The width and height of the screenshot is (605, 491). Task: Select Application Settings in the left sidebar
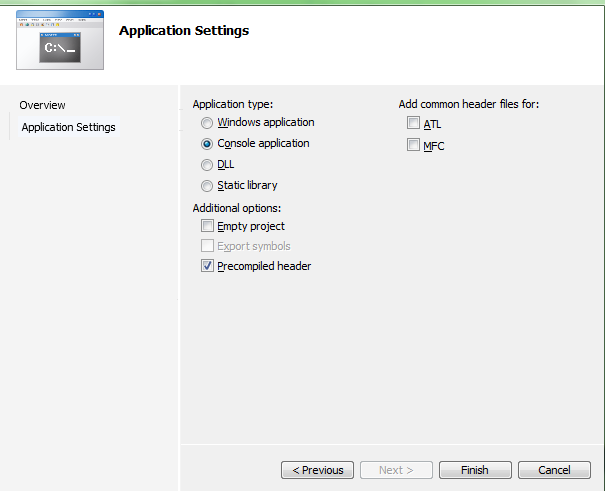68,127
